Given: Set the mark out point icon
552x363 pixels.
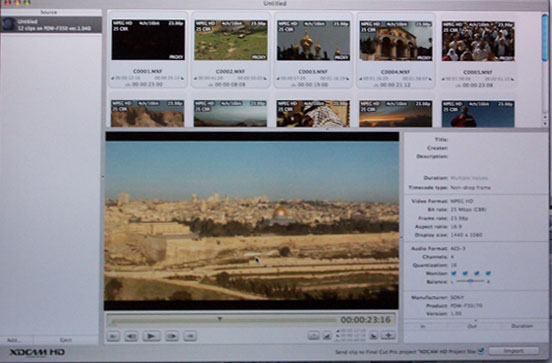Looking at the screenshot, I should tap(327, 336).
